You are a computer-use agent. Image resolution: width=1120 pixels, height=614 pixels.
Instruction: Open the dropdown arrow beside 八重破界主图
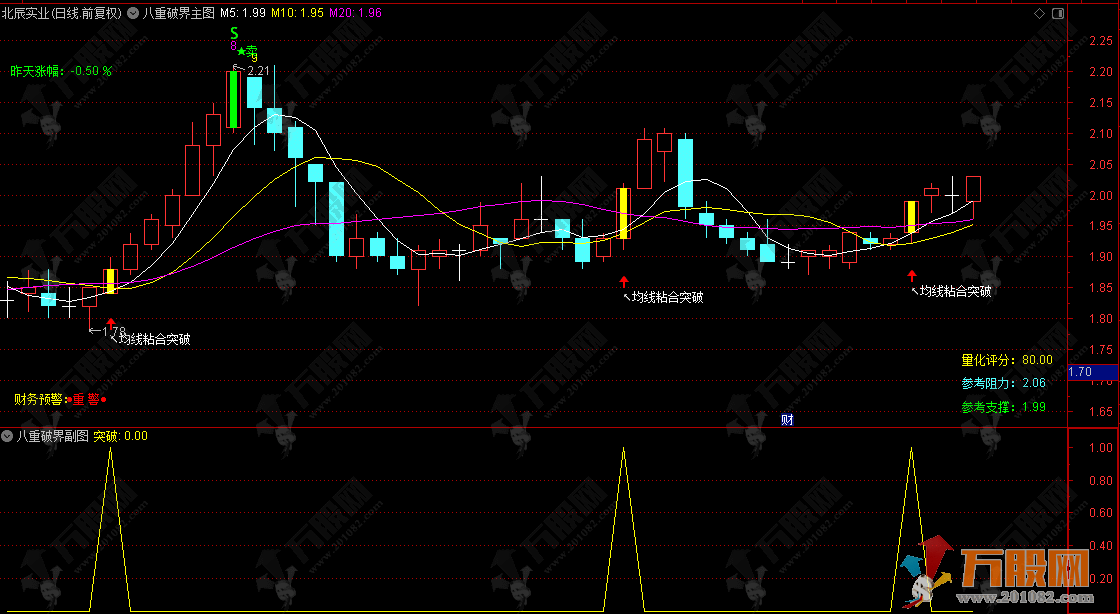[x=134, y=13]
